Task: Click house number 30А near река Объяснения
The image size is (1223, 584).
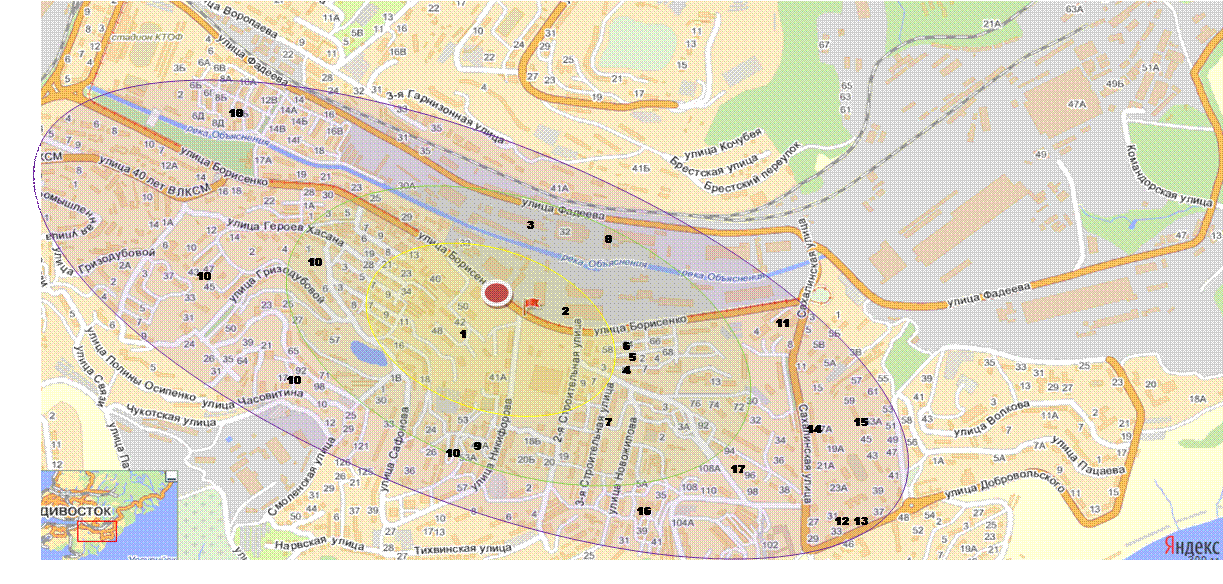Action: tap(406, 186)
